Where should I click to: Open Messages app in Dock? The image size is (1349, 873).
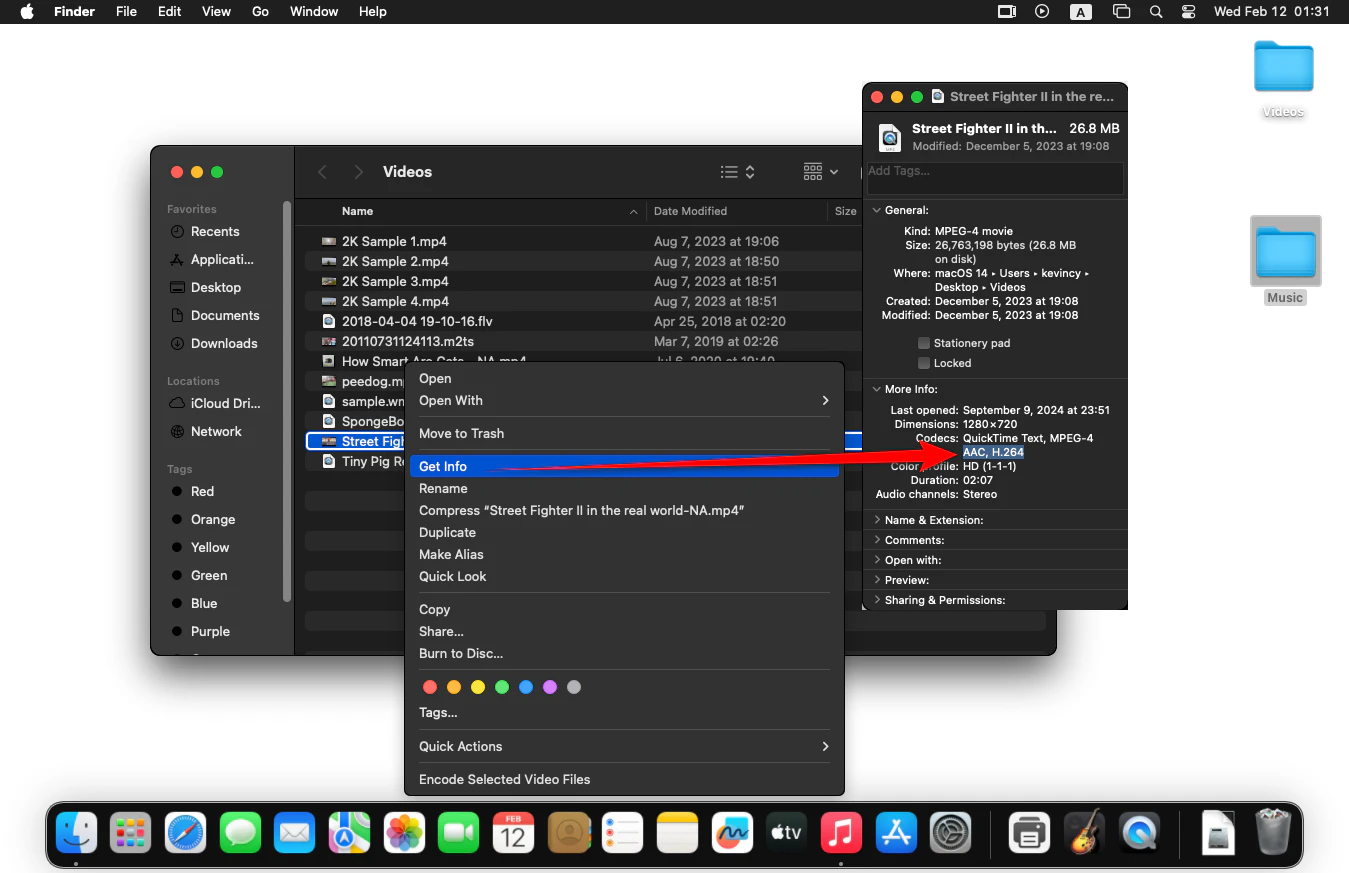coord(240,833)
